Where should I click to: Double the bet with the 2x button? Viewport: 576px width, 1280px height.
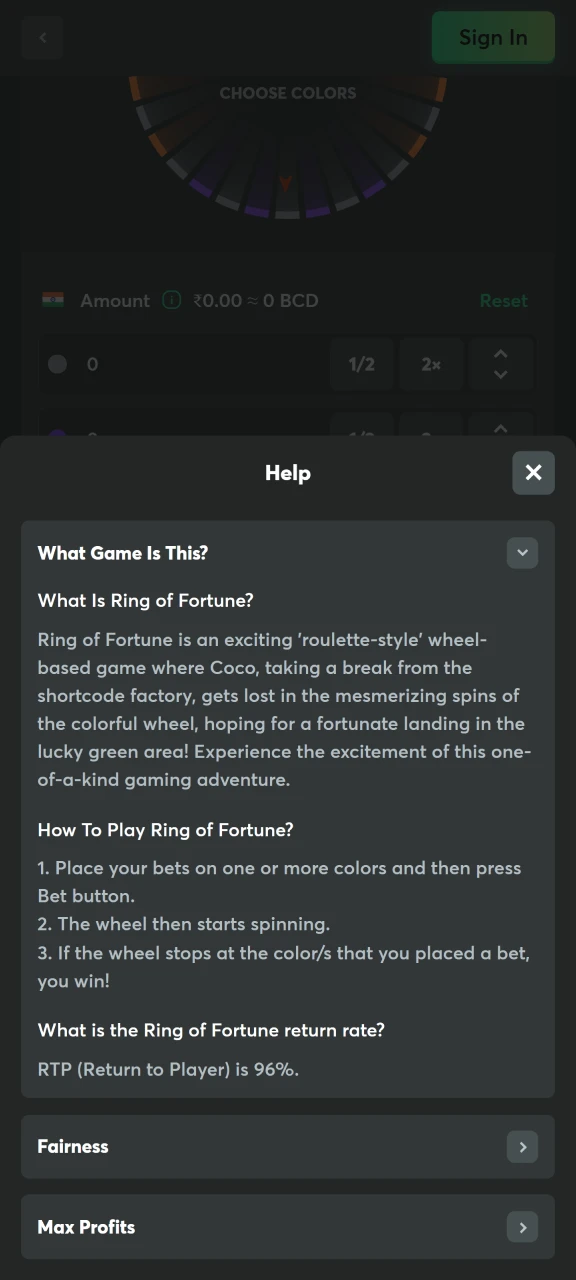click(x=430, y=364)
